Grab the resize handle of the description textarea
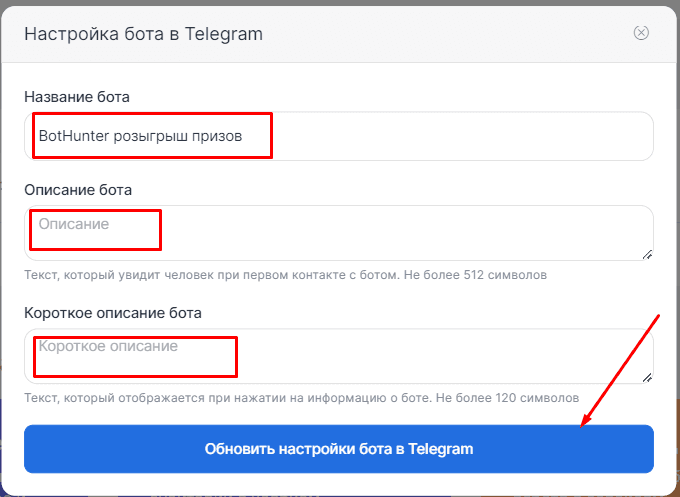Screen dimensions: 680x497 click(x=647, y=254)
